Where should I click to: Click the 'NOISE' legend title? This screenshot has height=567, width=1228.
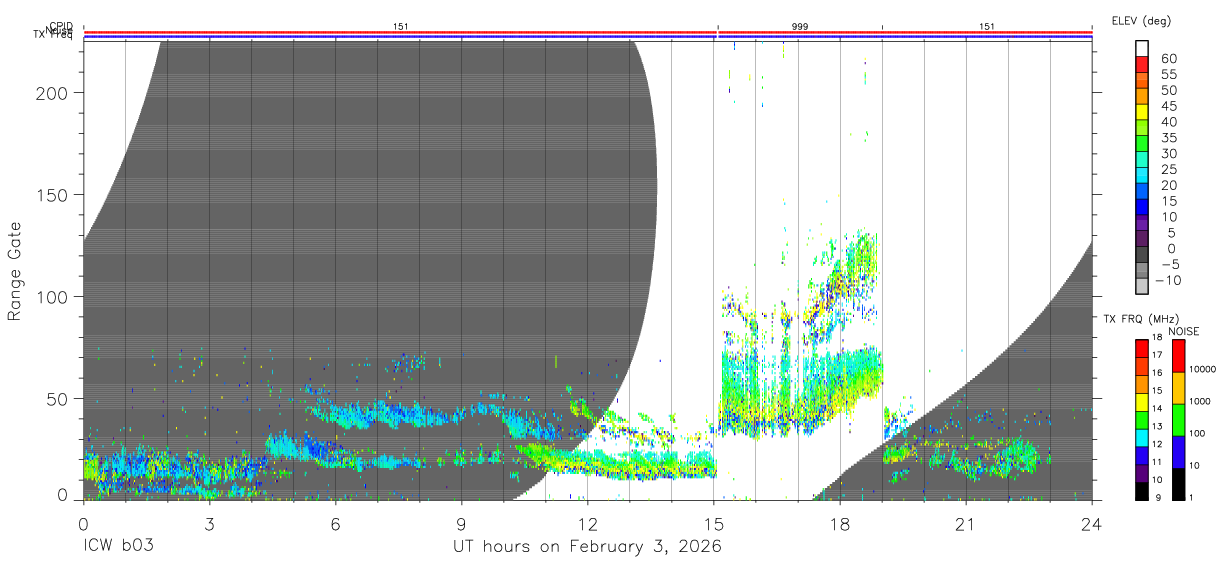coord(1183,331)
